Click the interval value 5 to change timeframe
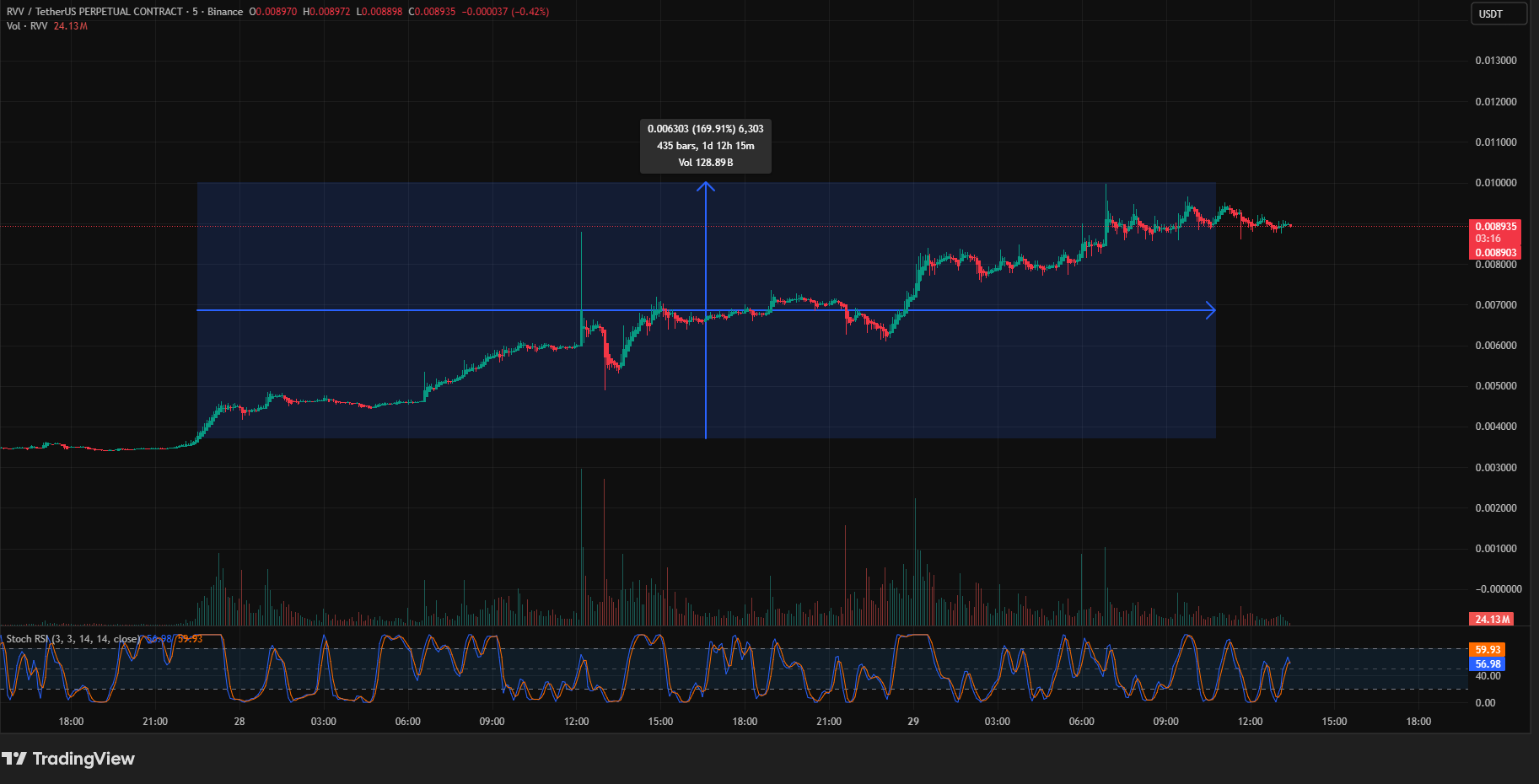Viewport: 1539px width, 784px height. click(x=192, y=12)
